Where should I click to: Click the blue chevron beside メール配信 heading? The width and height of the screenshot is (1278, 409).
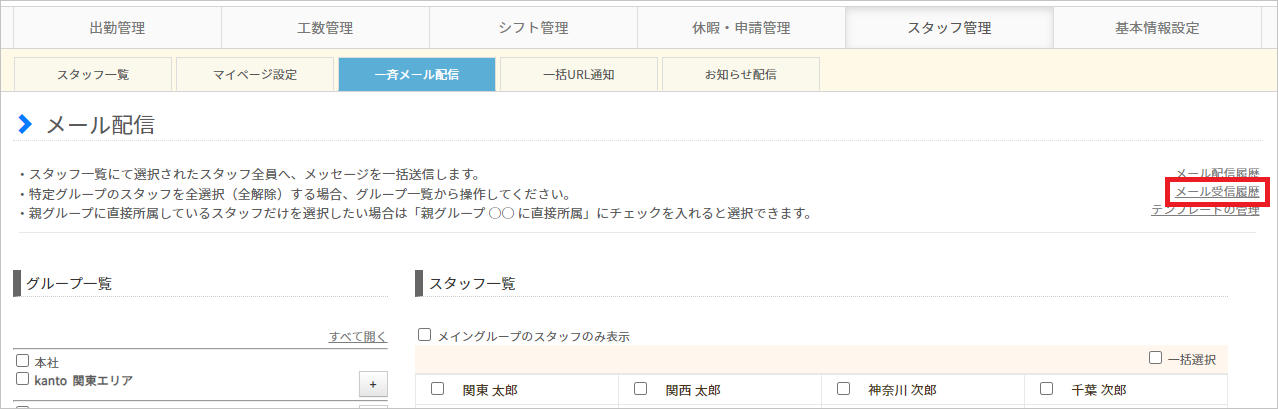(26, 125)
